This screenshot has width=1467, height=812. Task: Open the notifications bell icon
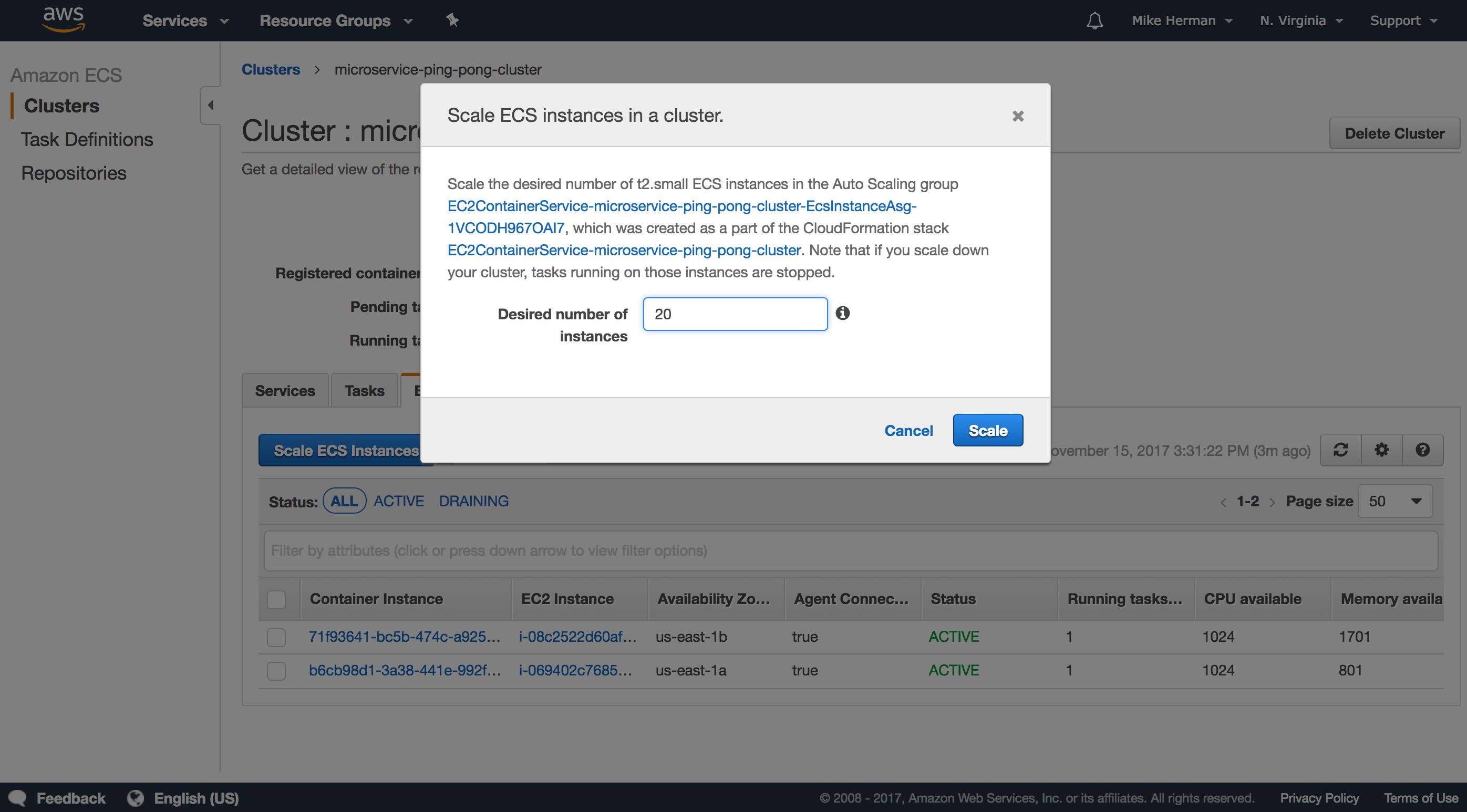tap(1094, 21)
